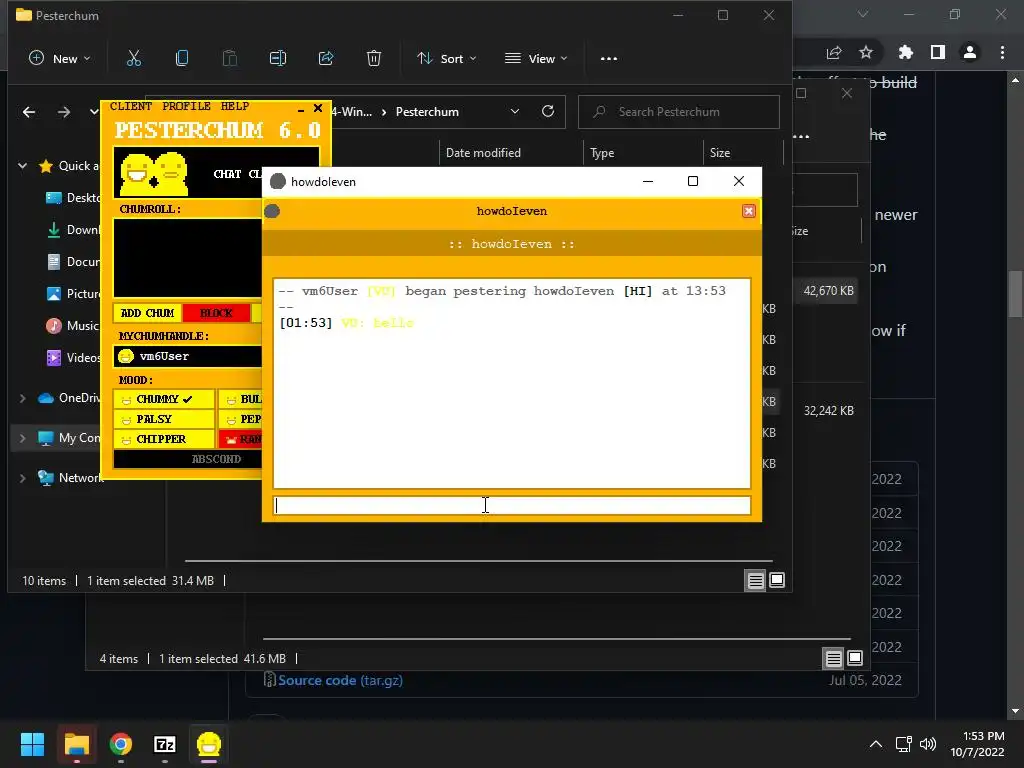This screenshot has height=768, width=1024.
Task: Click the Source code (tar.gz) link
Action: pos(340,680)
